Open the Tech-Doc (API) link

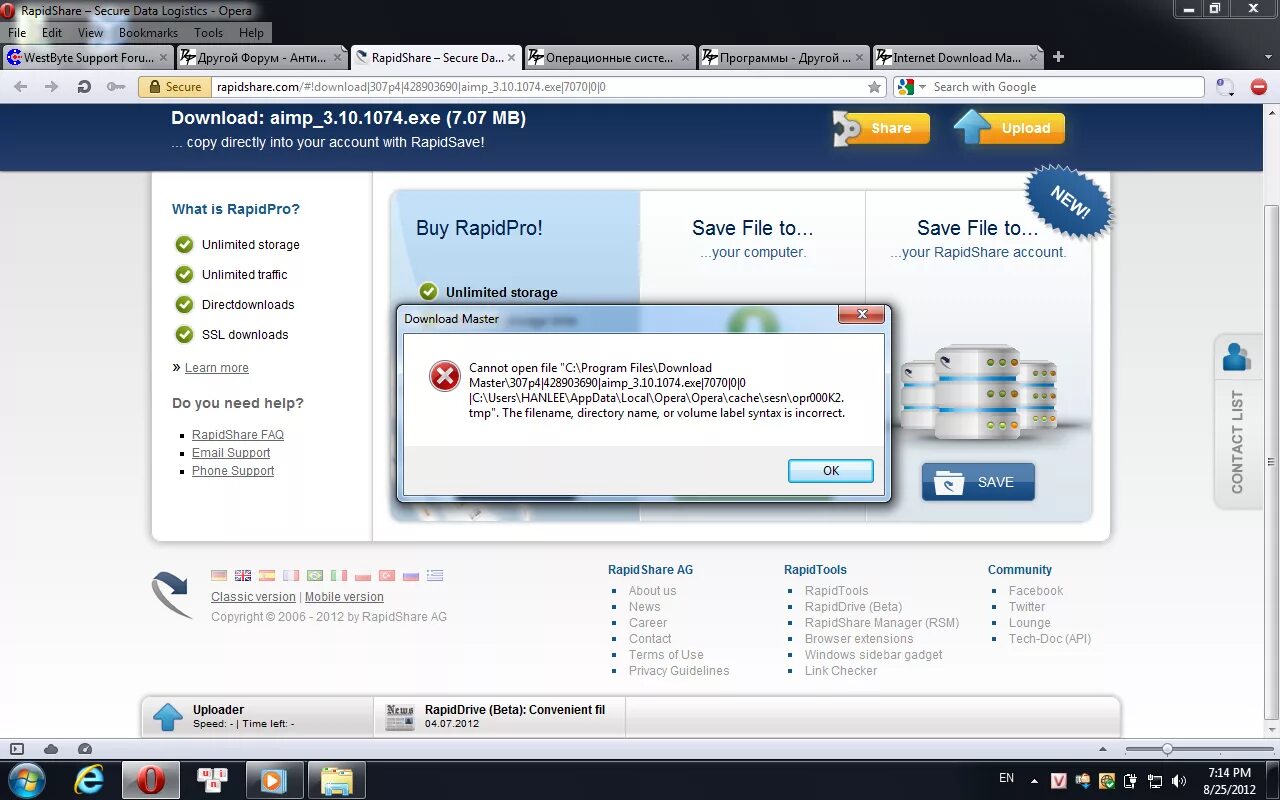(x=1050, y=639)
